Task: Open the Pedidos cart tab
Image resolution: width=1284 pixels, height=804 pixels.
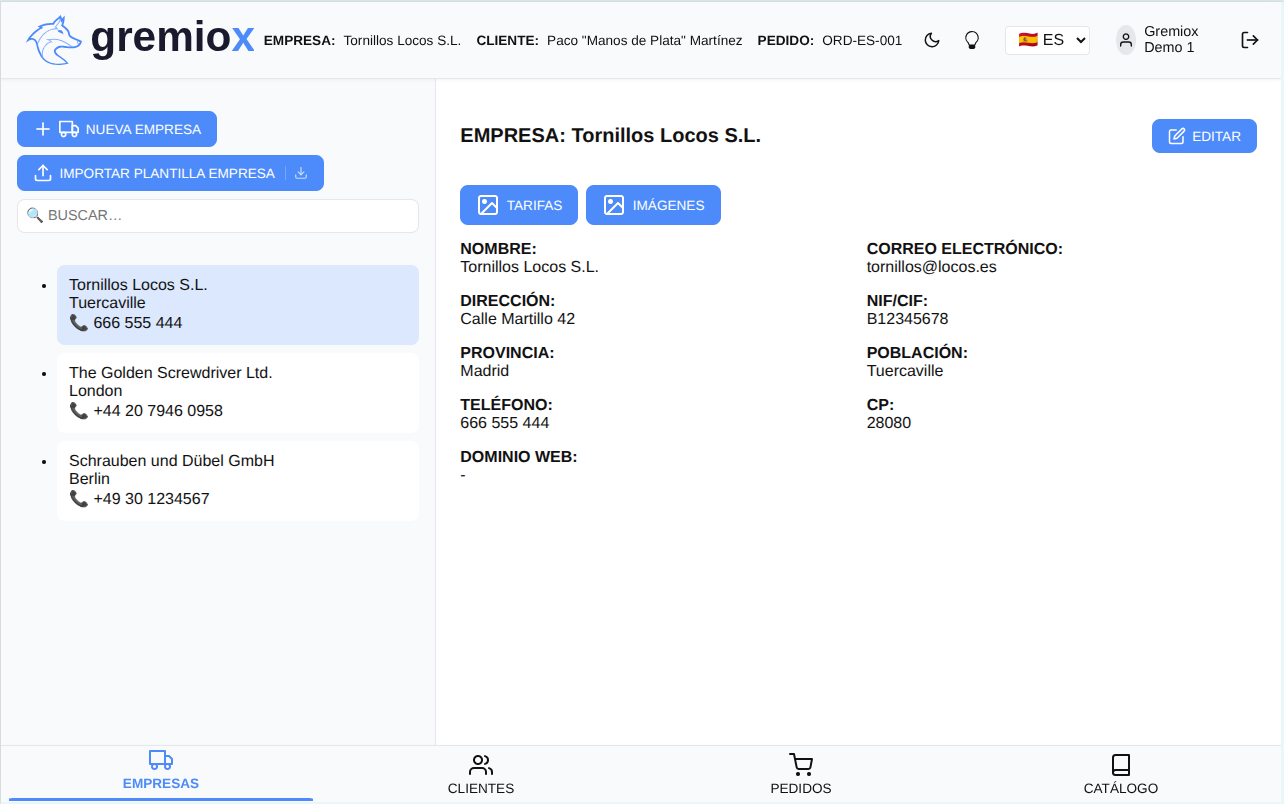Action: (801, 774)
